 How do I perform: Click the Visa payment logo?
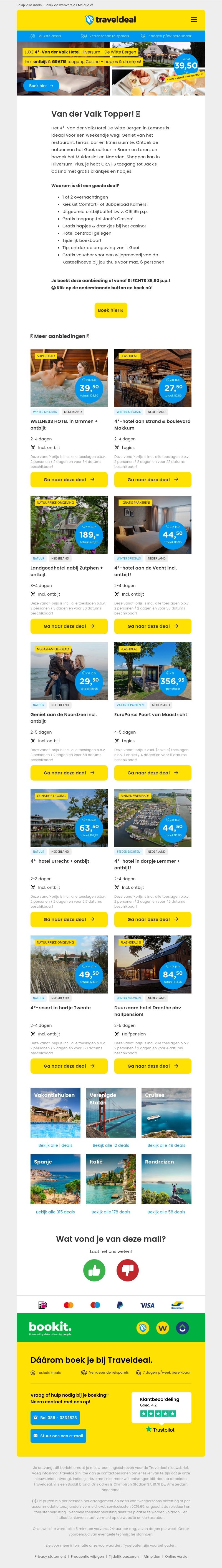(x=147, y=1305)
